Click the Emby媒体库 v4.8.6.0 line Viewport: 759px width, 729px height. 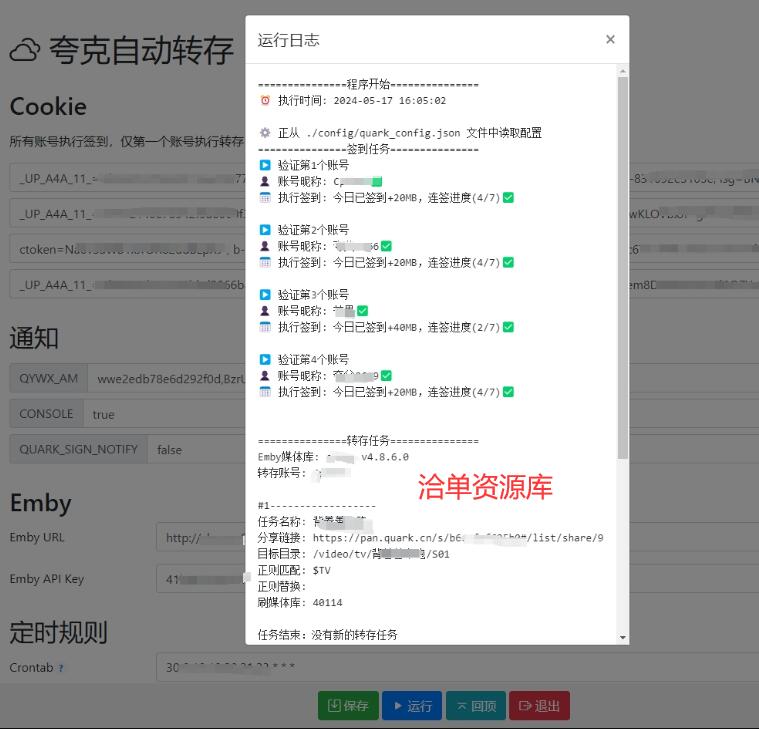click(333, 457)
